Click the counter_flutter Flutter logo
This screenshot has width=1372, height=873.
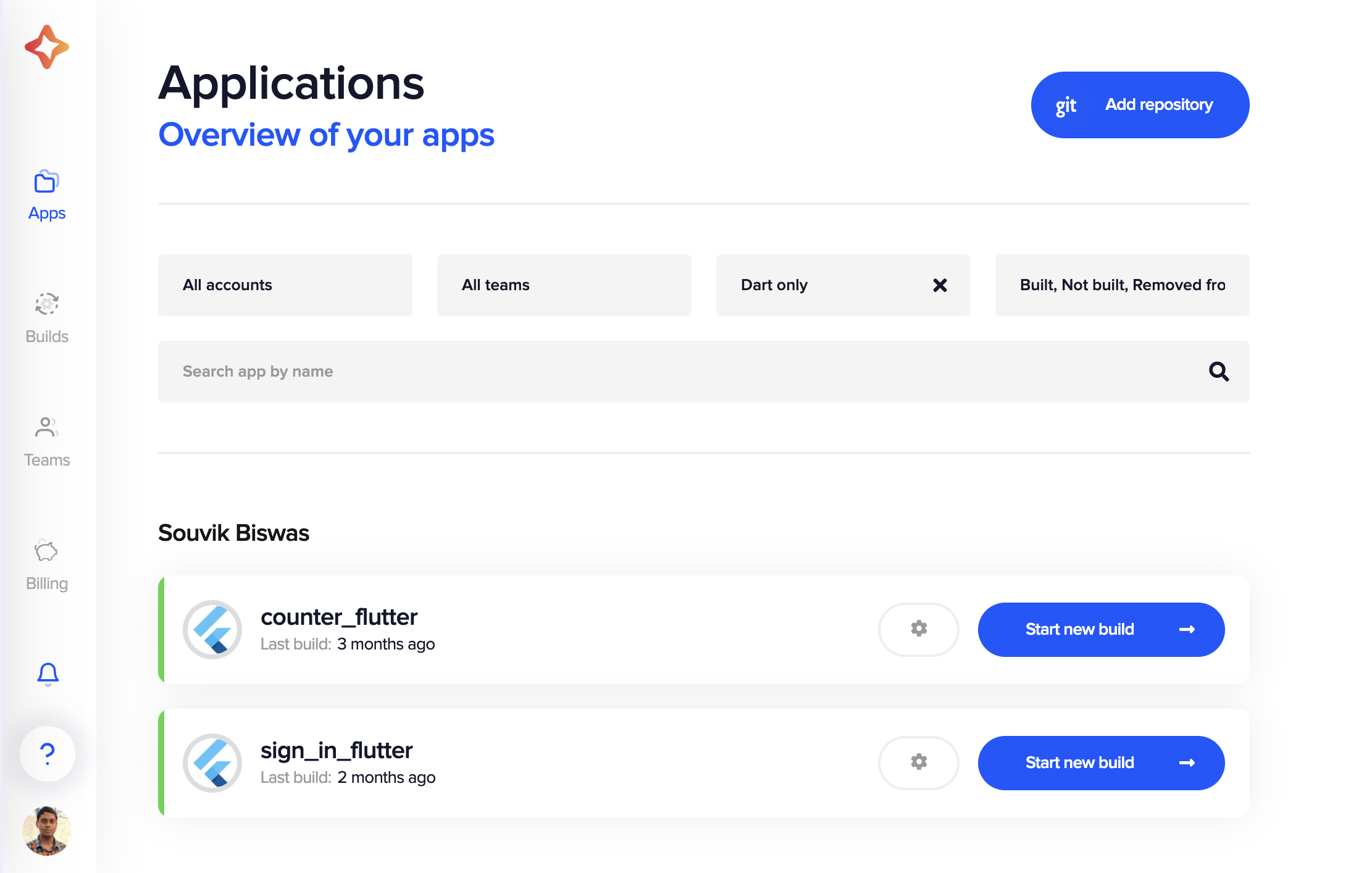(x=212, y=630)
